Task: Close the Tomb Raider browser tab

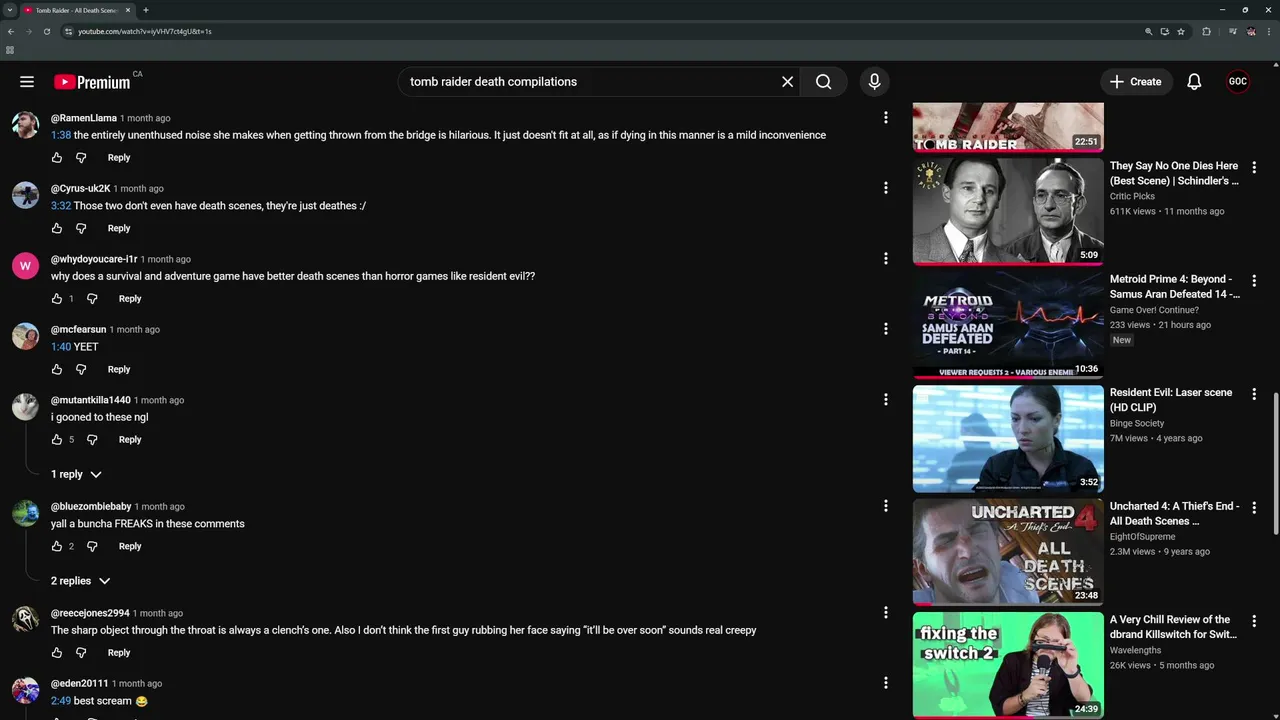Action: (128, 10)
